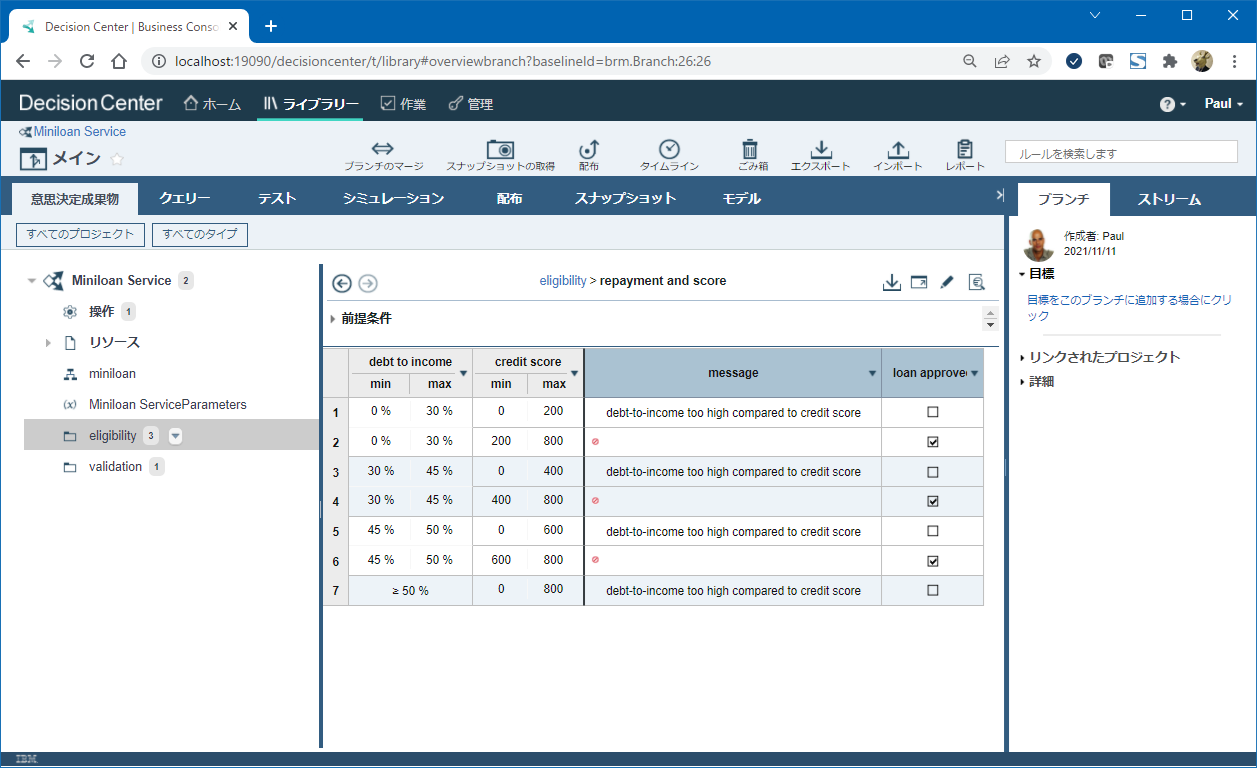Open 作業 in top navigation
This screenshot has height=768, width=1257.
(x=403, y=104)
